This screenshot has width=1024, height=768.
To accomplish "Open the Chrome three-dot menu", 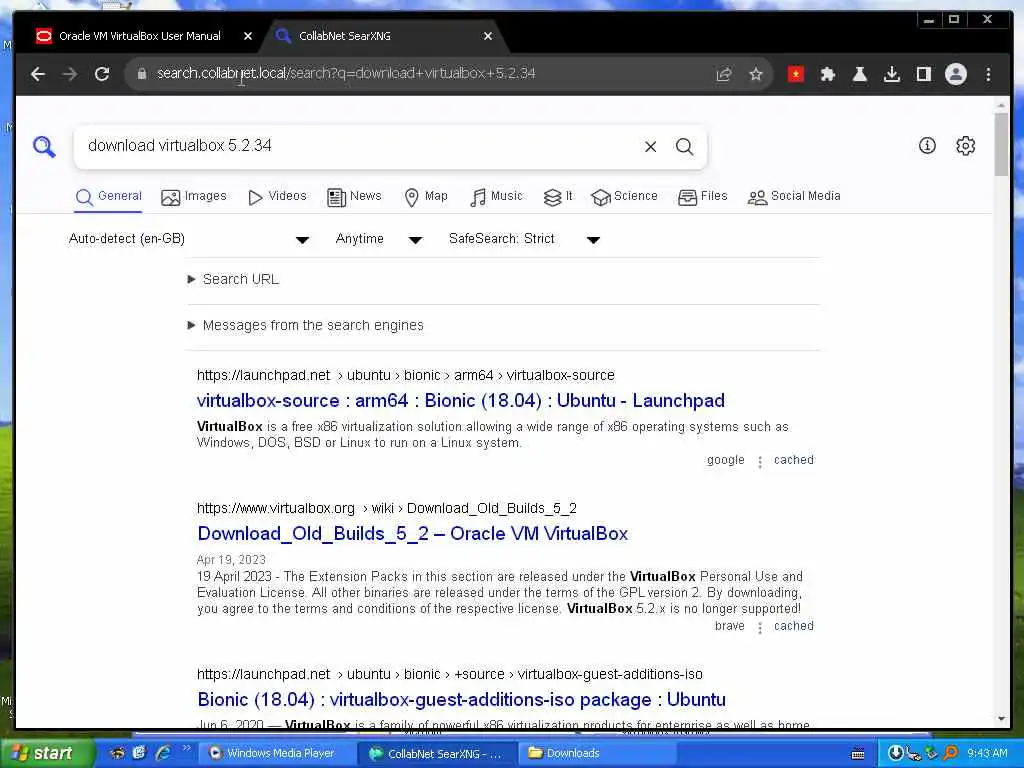I will click(x=988, y=74).
